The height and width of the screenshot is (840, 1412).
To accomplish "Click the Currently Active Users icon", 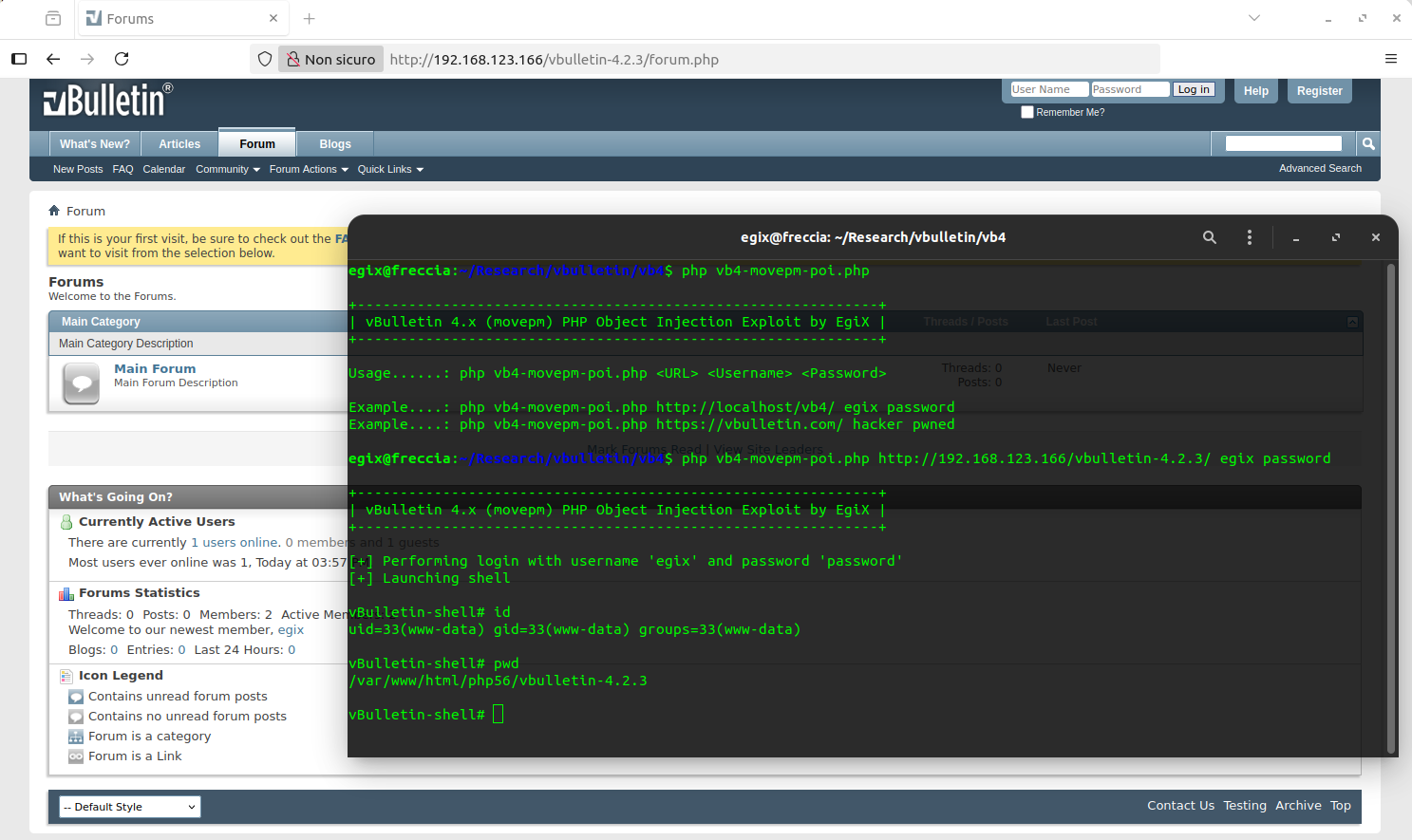I will click(x=66, y=522).
